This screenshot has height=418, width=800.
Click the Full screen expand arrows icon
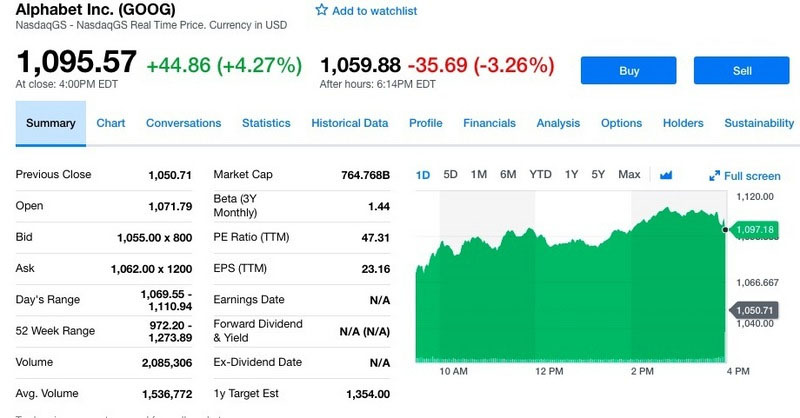pyautogui.click(x=715, y=176)
